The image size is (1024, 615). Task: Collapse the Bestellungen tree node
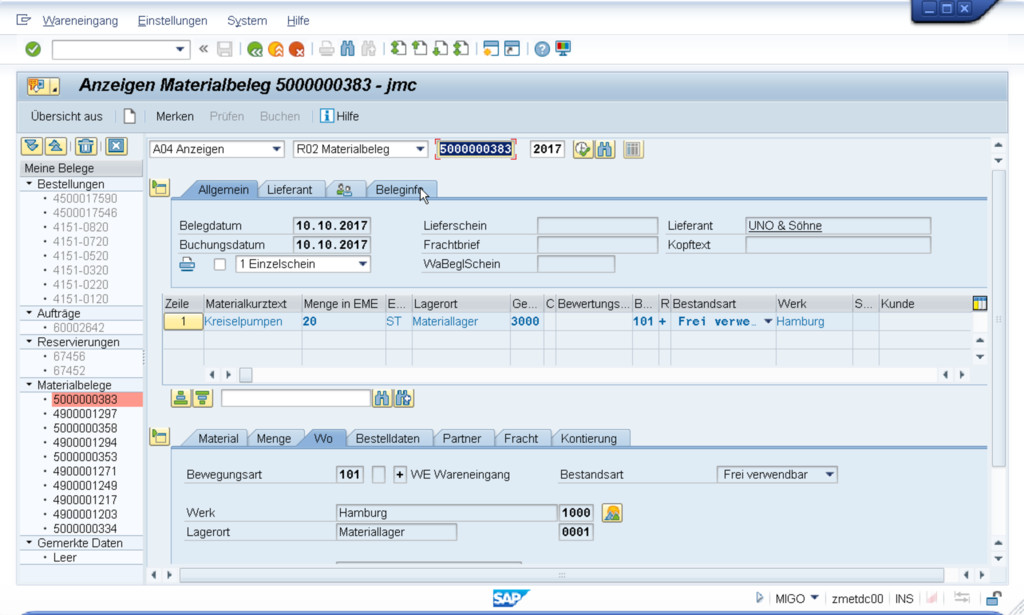click(x=30, y=184)
